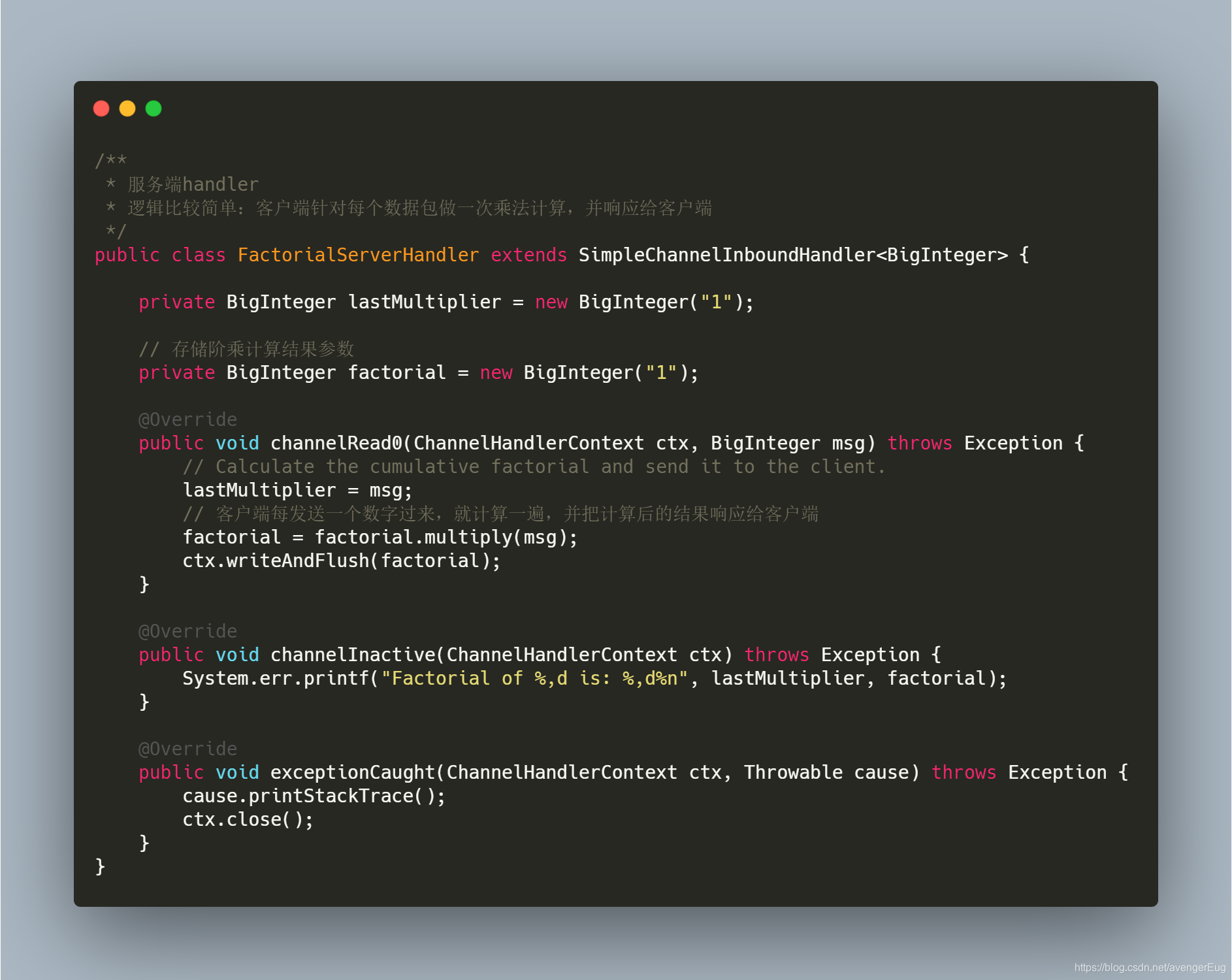Click the comment 'Calculate the cumulative factorial'

point(534,466)
